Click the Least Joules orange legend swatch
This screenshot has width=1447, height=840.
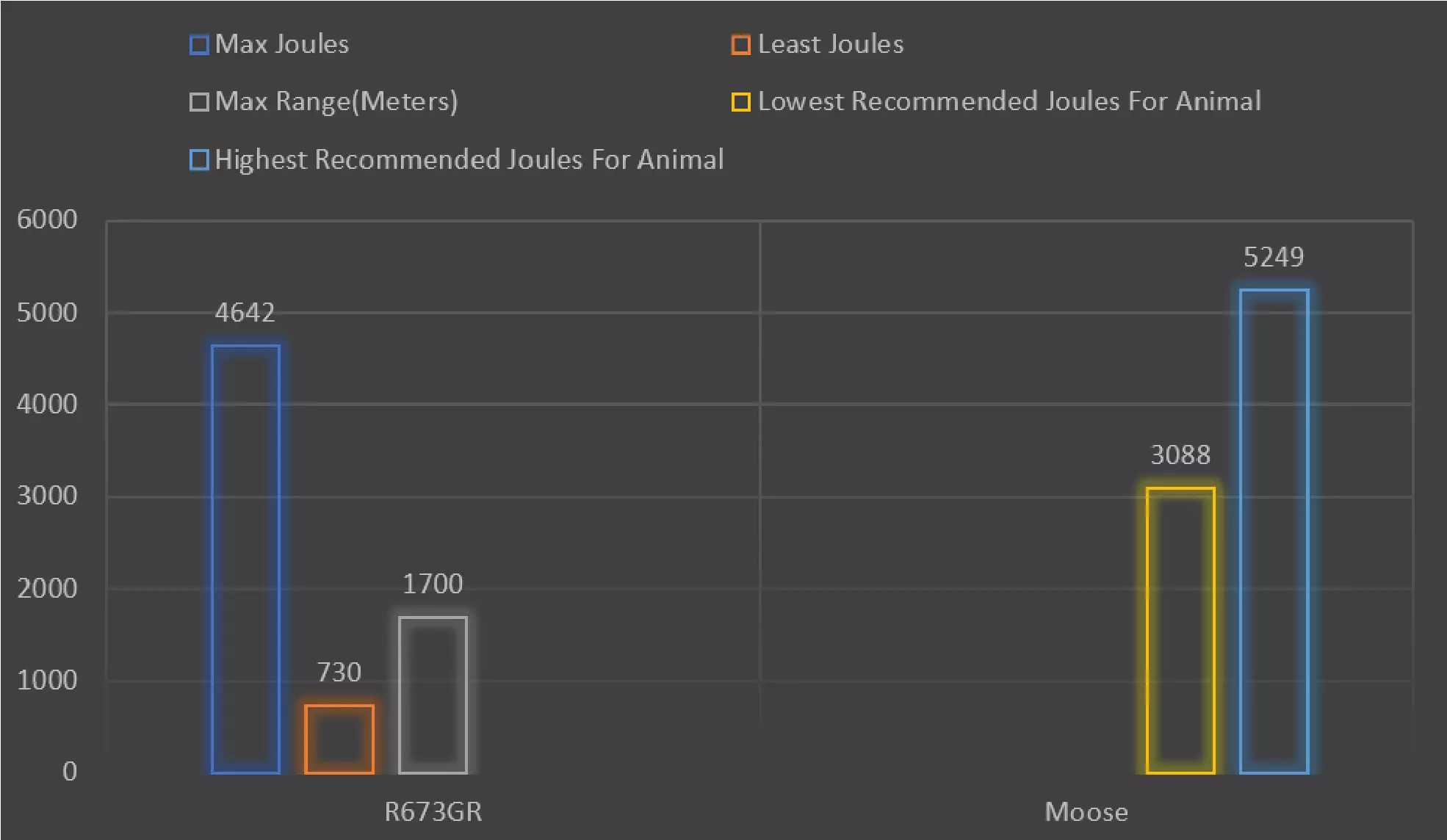pos(740,46)
